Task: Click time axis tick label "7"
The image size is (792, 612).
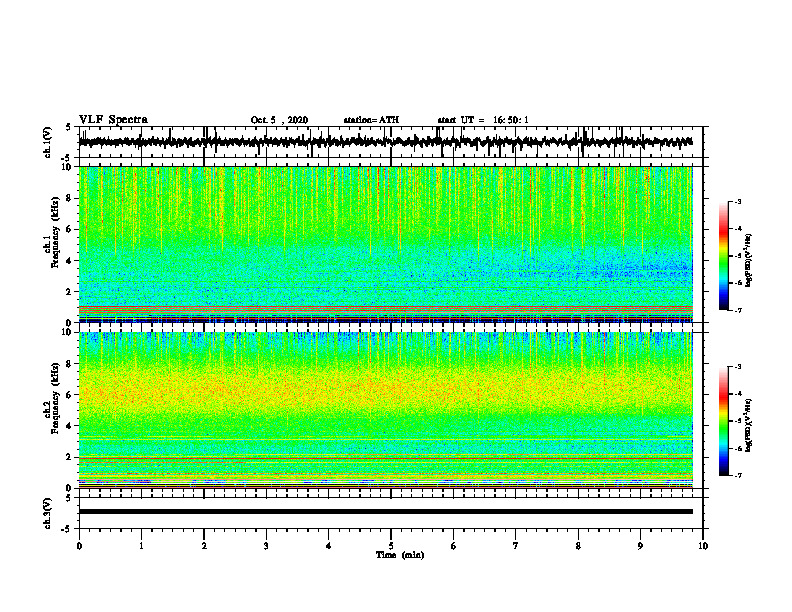Action: tap(516, 546)
